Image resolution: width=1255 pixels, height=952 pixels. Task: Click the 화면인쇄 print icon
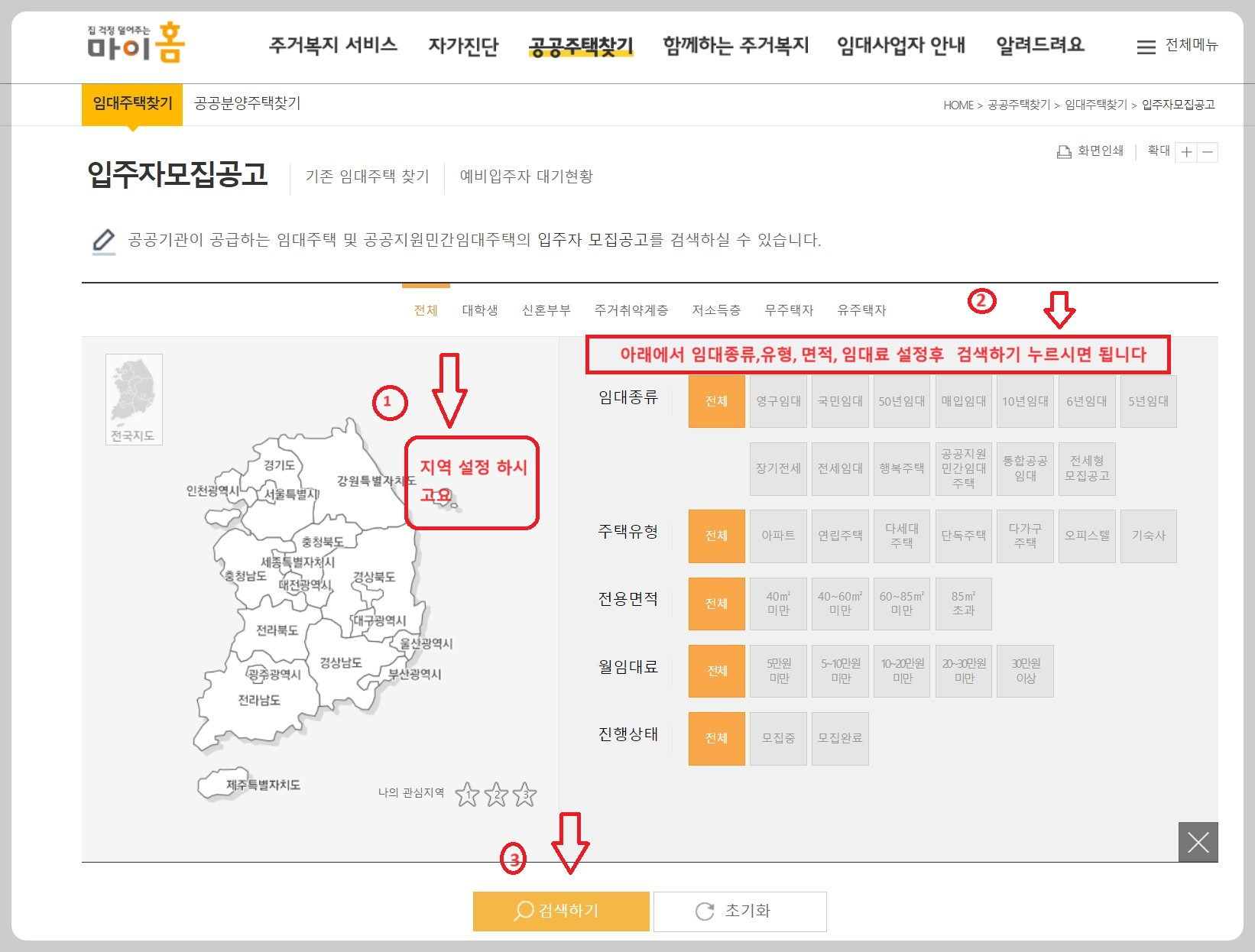[x=1063, y=151]
